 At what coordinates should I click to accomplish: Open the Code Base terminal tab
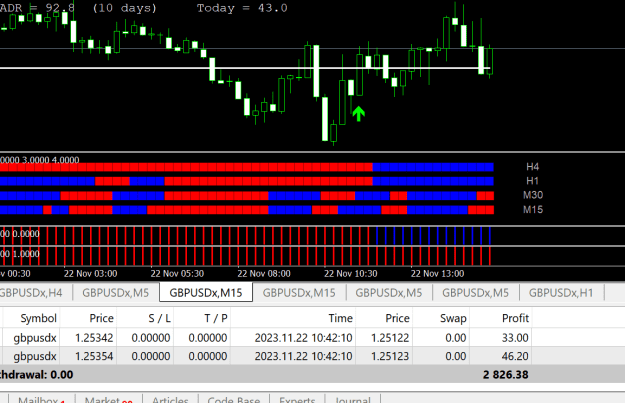(234, 399)
